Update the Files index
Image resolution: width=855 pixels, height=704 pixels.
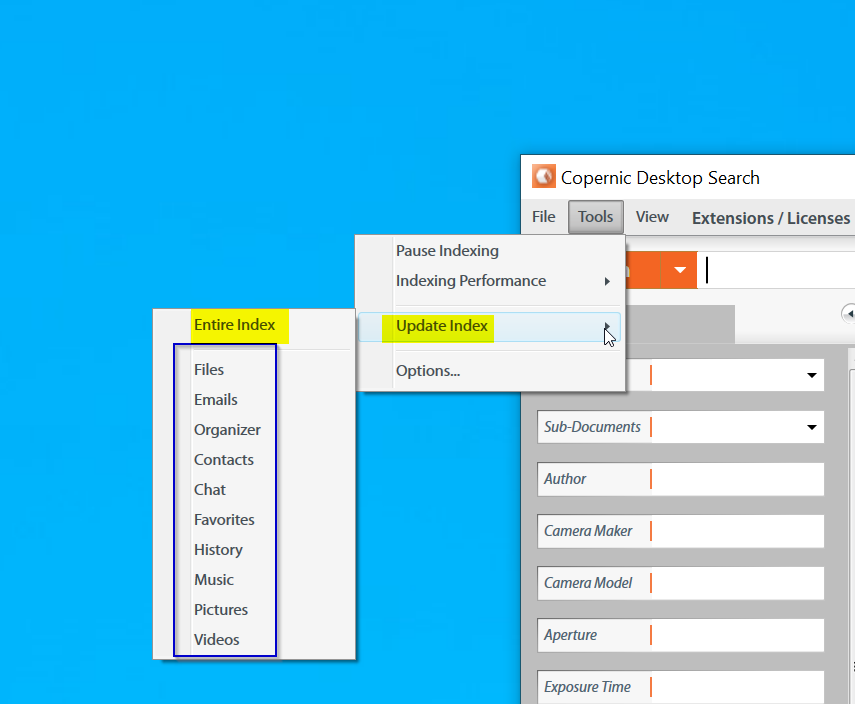[x=254, y=370]
